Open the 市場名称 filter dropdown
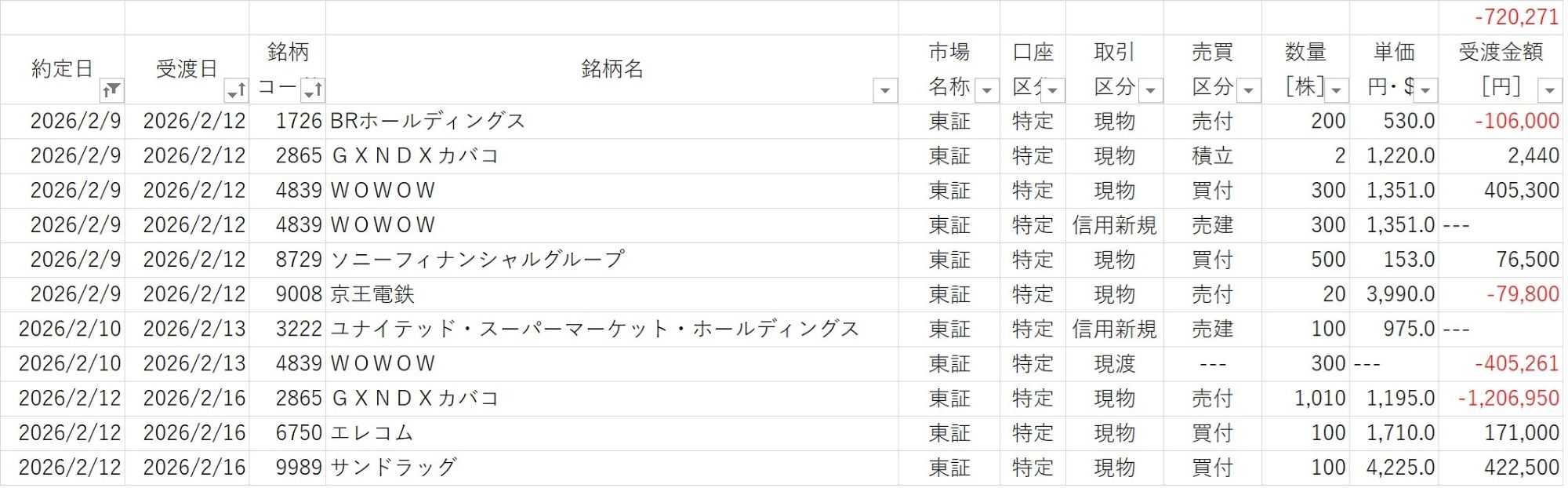Screen dimensions: 1568x488 (x=986, y=91)
